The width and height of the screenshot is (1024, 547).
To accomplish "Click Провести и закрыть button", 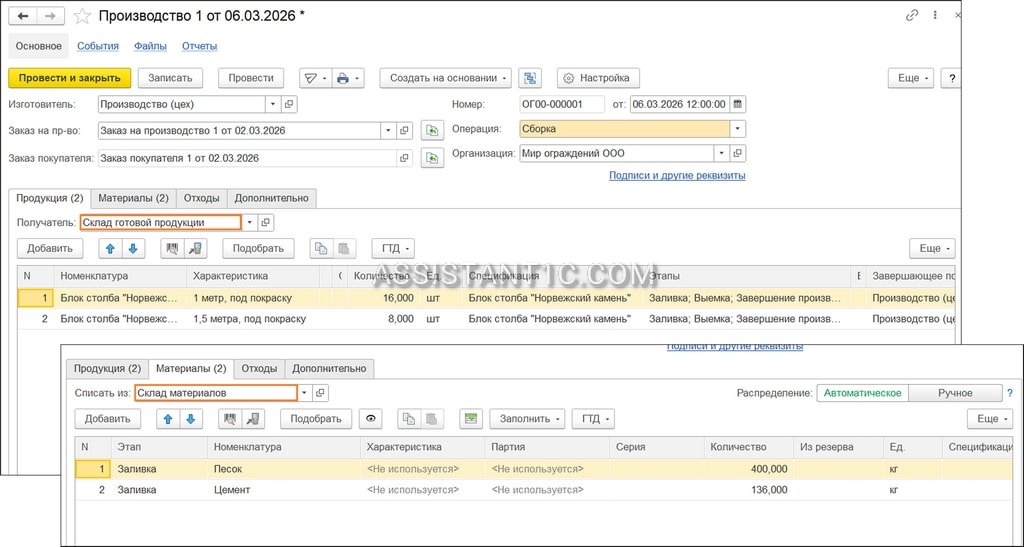I will click(x=70, y=78).
